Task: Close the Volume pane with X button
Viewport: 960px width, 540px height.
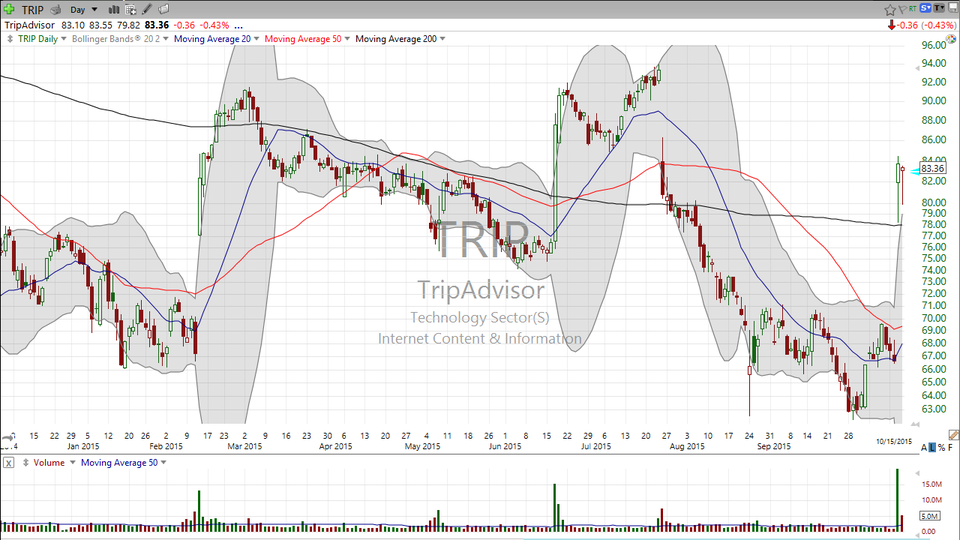Action: click(x=8, y=463)
